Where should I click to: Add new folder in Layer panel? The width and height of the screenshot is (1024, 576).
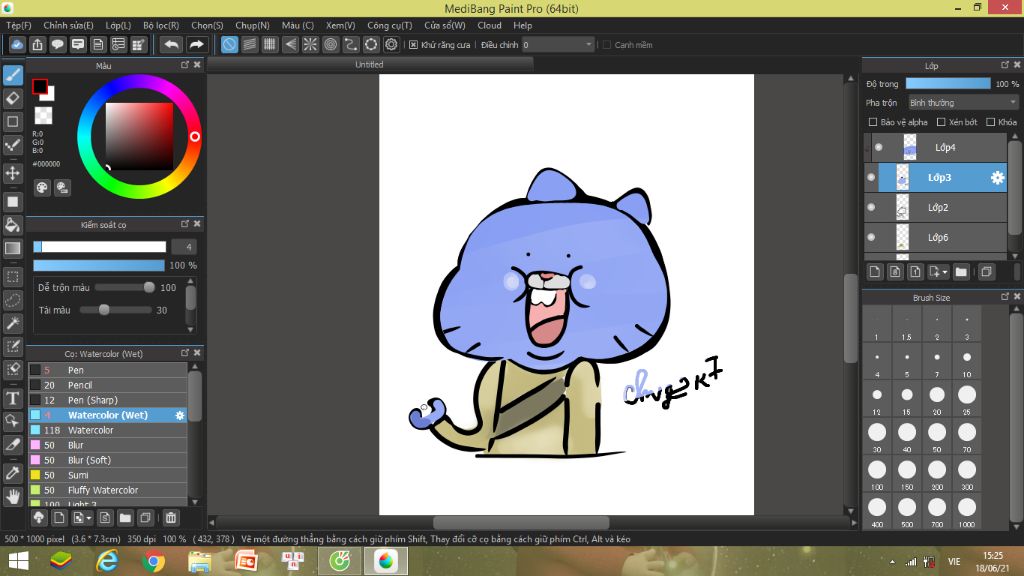961,272
